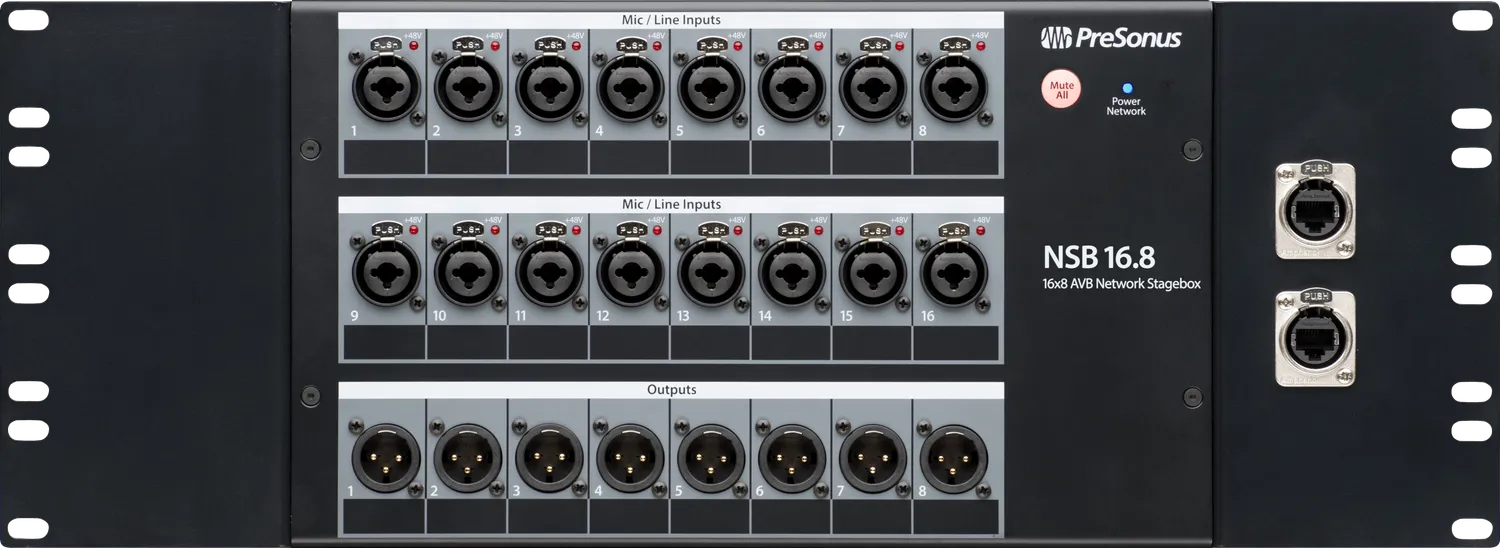Toggle the +48V LED on input 6

click(x=818, y=46)
